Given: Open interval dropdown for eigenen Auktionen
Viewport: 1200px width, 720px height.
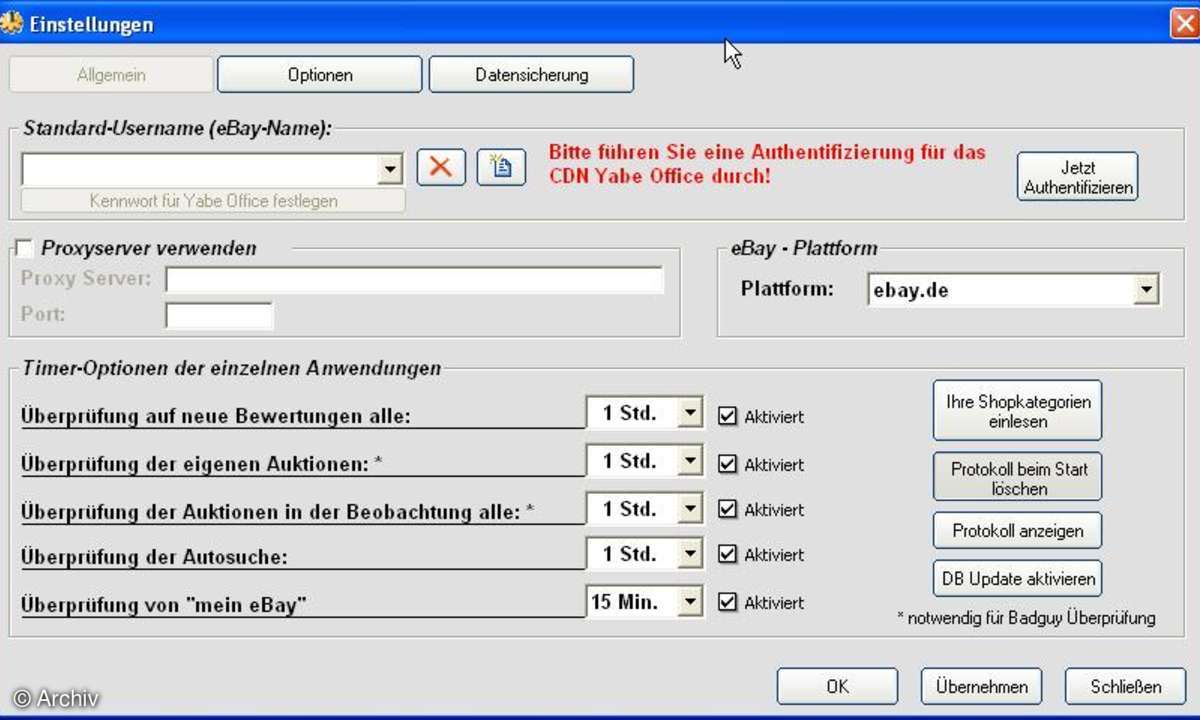Looking at the screenshot, I should pos(690,461).
